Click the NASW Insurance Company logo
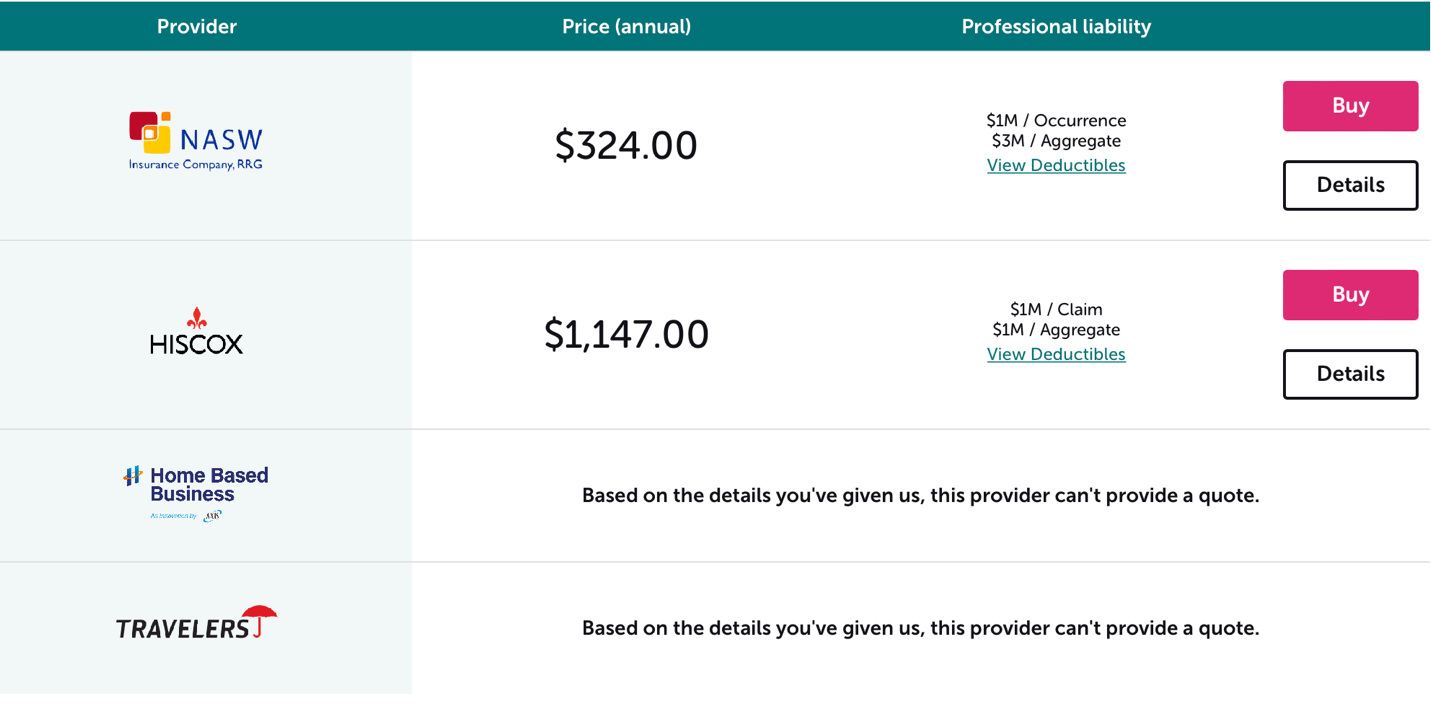Screen dimensions: 1431x707 pos(196,141)
